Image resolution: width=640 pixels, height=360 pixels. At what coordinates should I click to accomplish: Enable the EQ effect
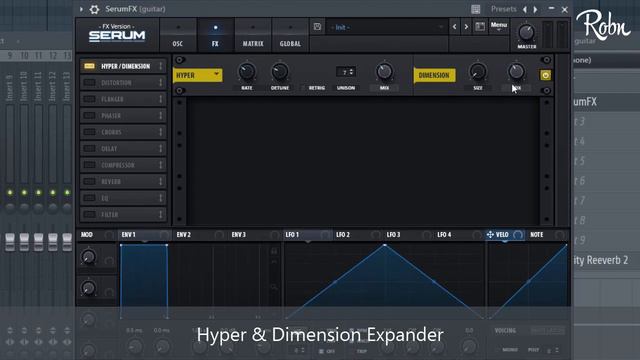point(89,198)
